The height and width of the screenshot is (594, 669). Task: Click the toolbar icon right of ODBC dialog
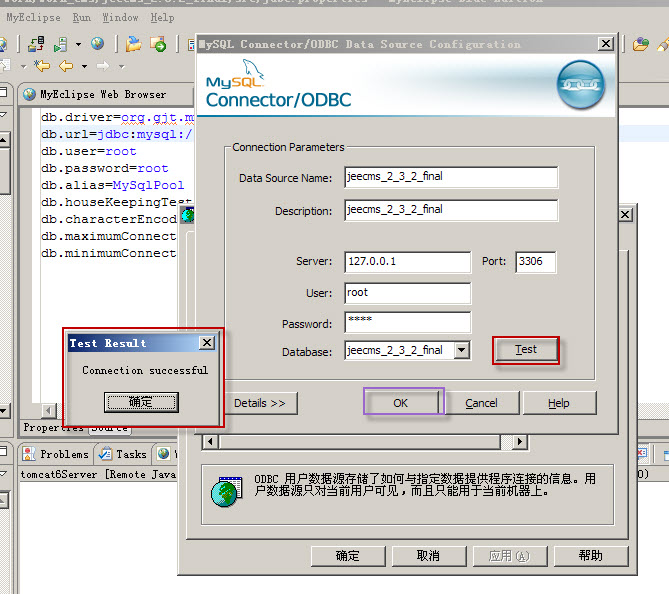pos(640,44)
